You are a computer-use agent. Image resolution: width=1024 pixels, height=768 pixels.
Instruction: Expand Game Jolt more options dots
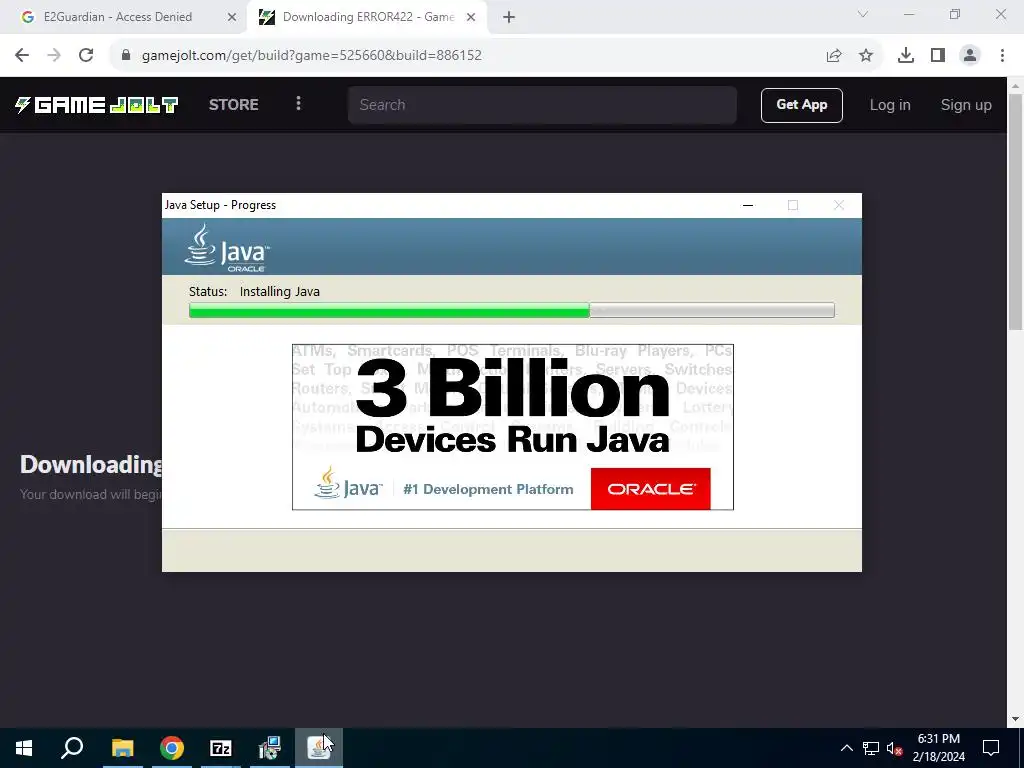pyautogui.click(x=298, y=104)
